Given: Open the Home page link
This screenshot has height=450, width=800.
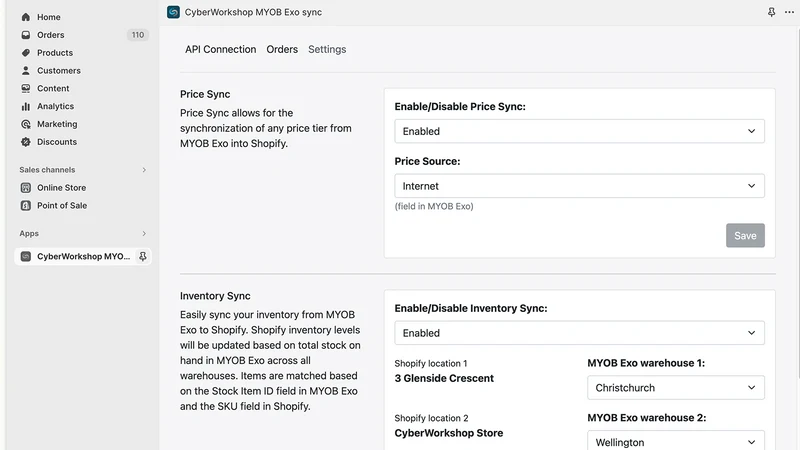Looking at the screenshot, I should (x=48, y=17).
